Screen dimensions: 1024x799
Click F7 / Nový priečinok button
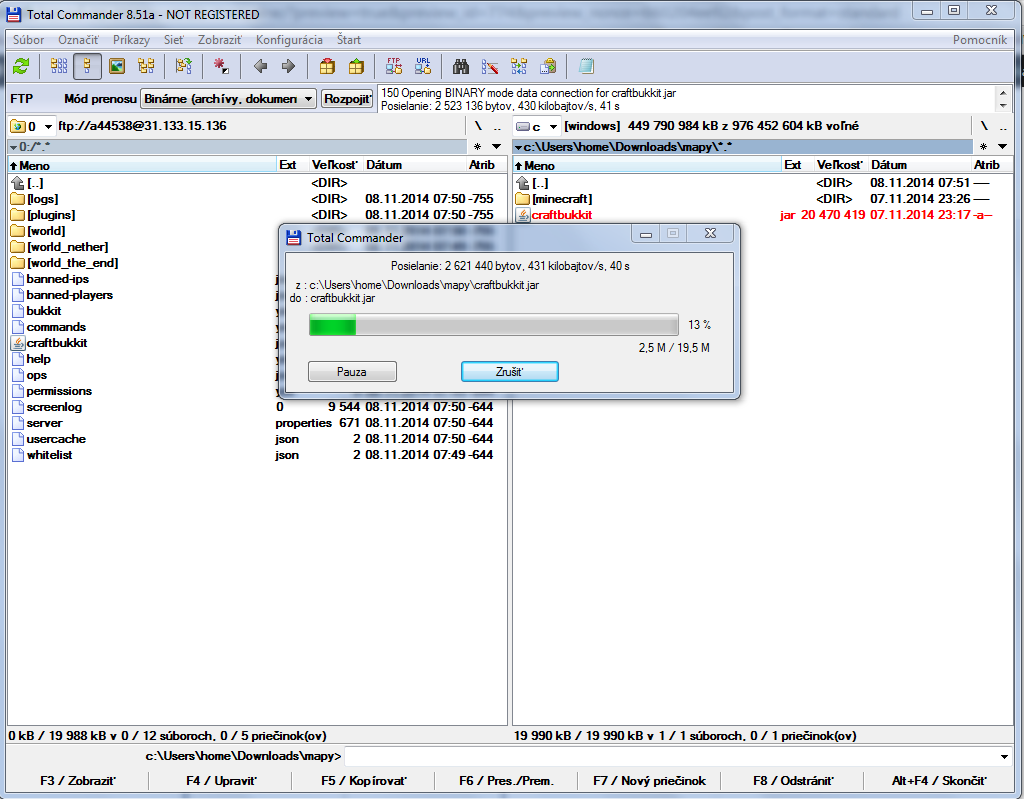click(x=650, y=781)
